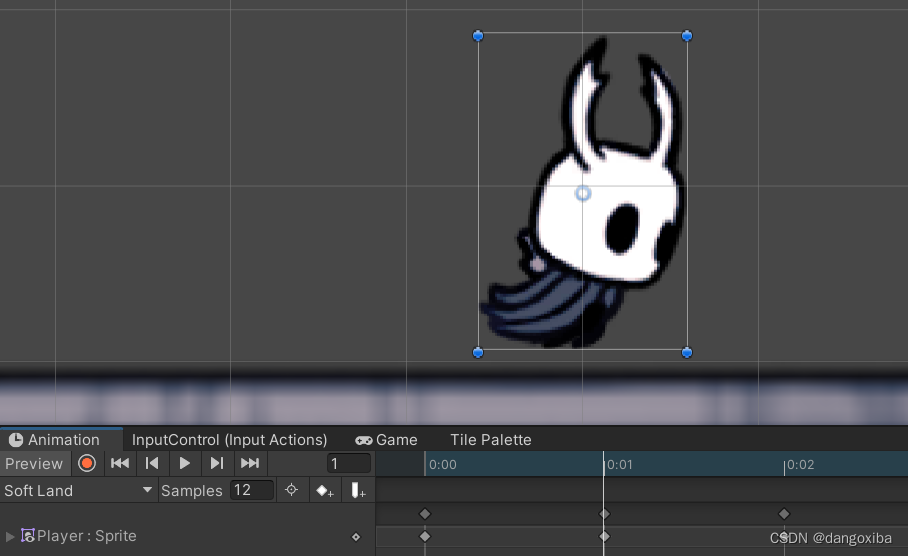Click the 0:01 timeline ruler mark

click(x=620, y=464)
